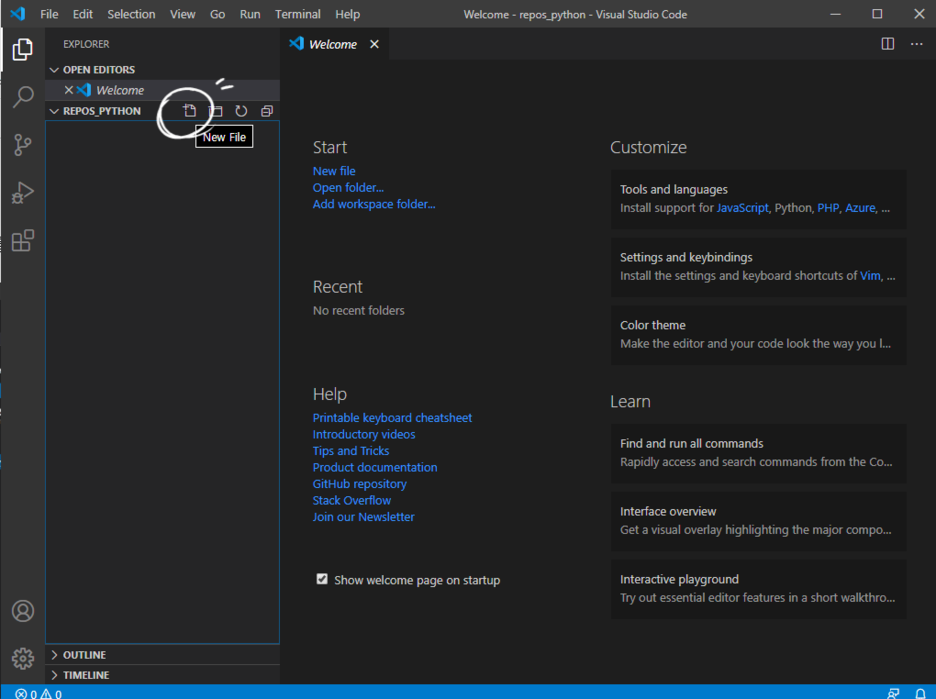Click the EXPLORER panel title
Viewport: 936px width, 699px height.
point(86,44)
